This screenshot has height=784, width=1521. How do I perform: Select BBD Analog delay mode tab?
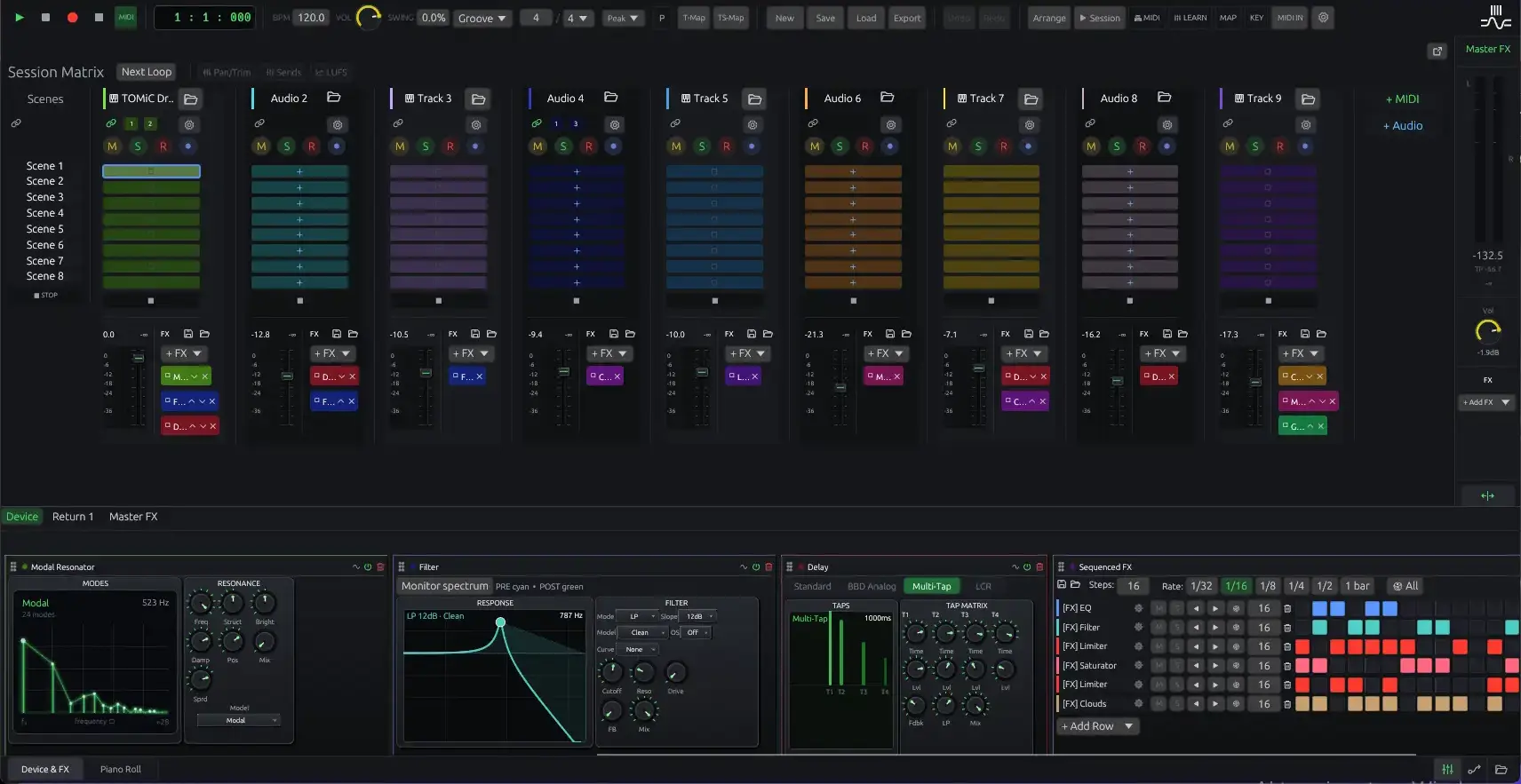872,586
